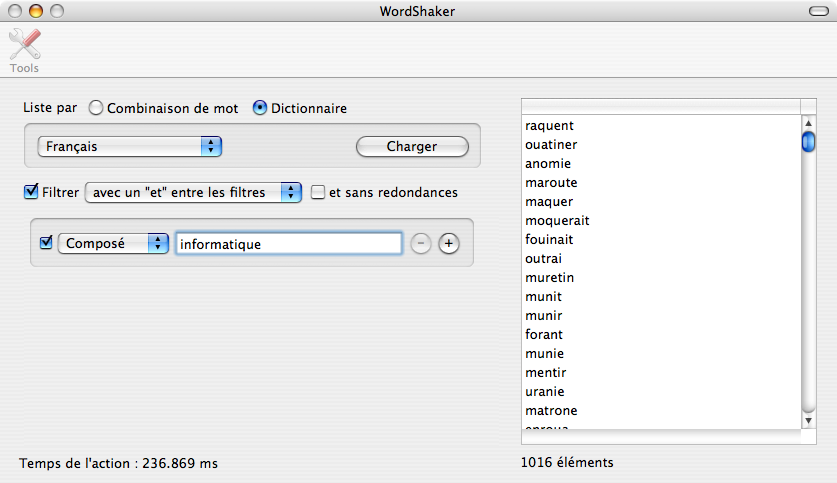This screenshot has height=483, width=837.
Task: Add a filter with the plus button
Action: [x=449, y=243]
